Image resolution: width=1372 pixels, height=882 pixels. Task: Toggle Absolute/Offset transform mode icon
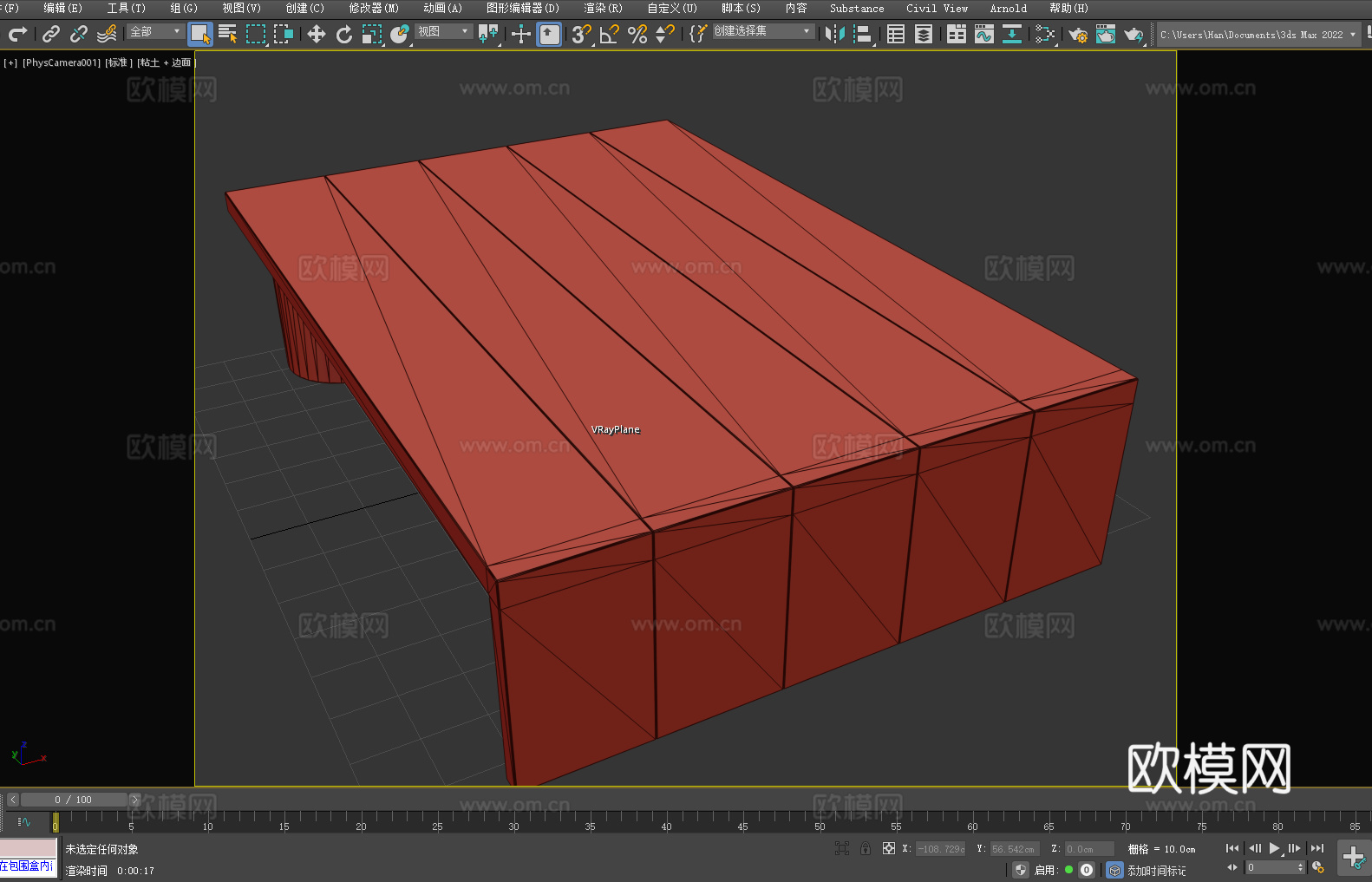pos(889,848)
